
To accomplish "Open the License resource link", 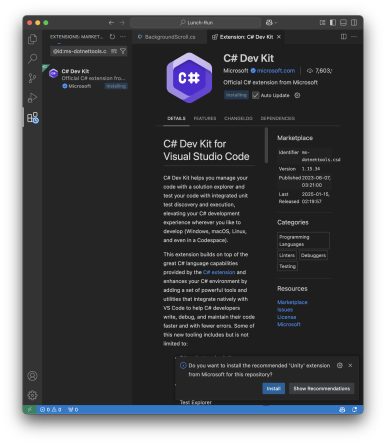I will coord(287,317).
